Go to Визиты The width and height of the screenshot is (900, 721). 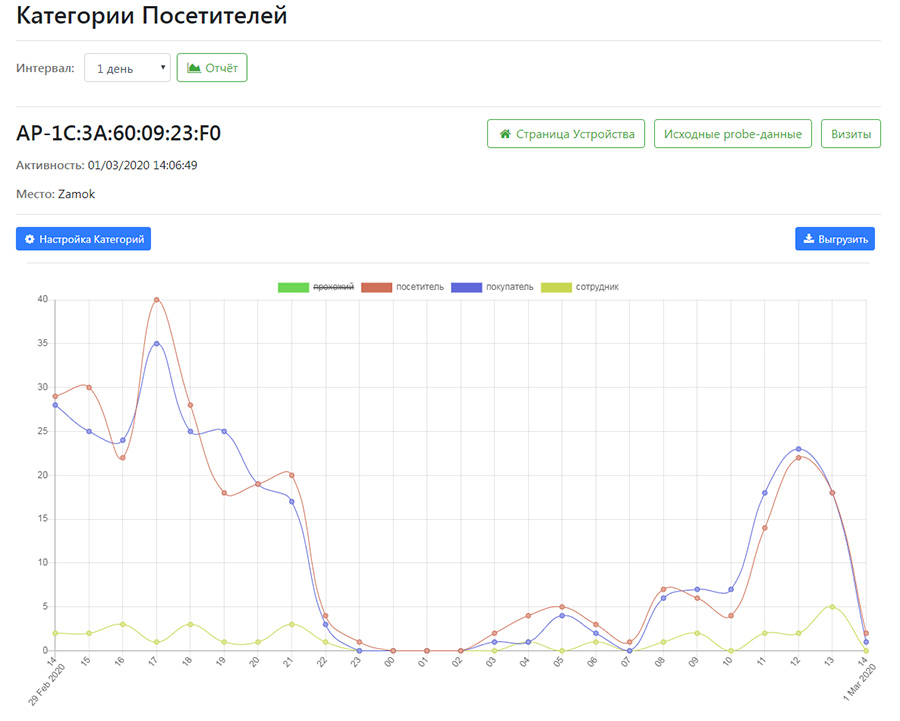851,134
